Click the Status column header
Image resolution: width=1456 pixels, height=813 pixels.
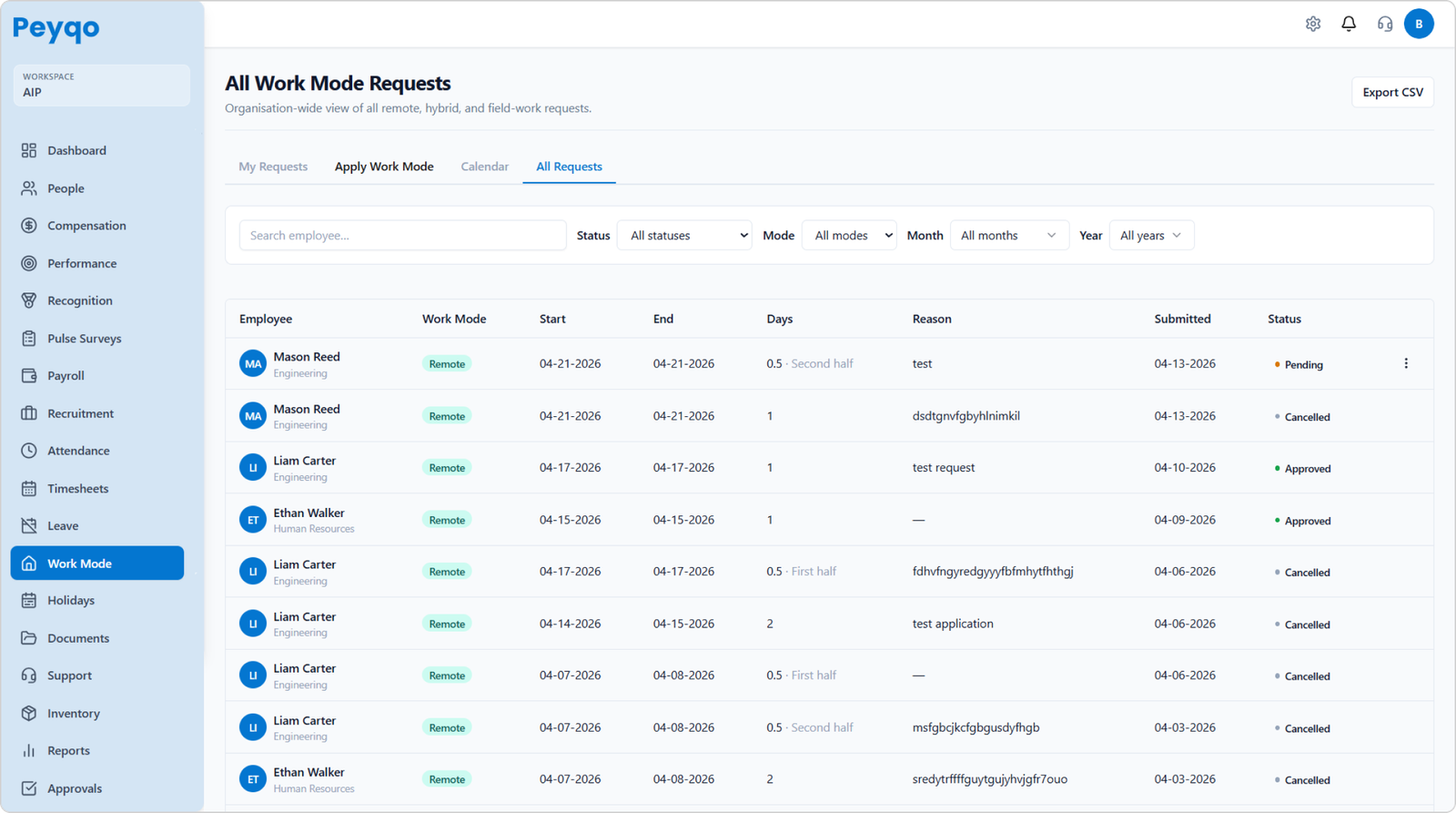point(1284,319)
